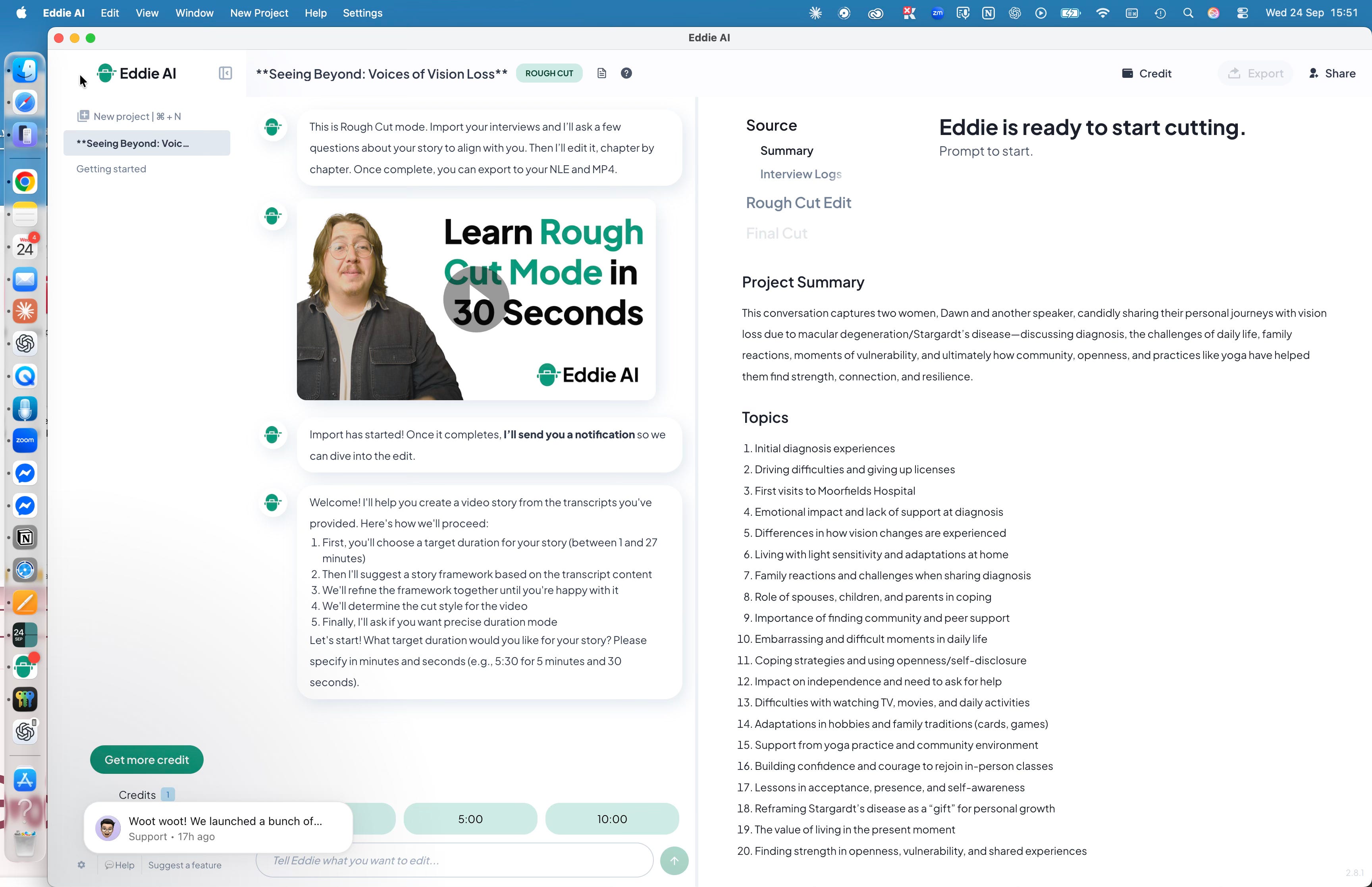Open the Share dialog
This screenshot has width=1372, height=887.
tap(1332, 73)
